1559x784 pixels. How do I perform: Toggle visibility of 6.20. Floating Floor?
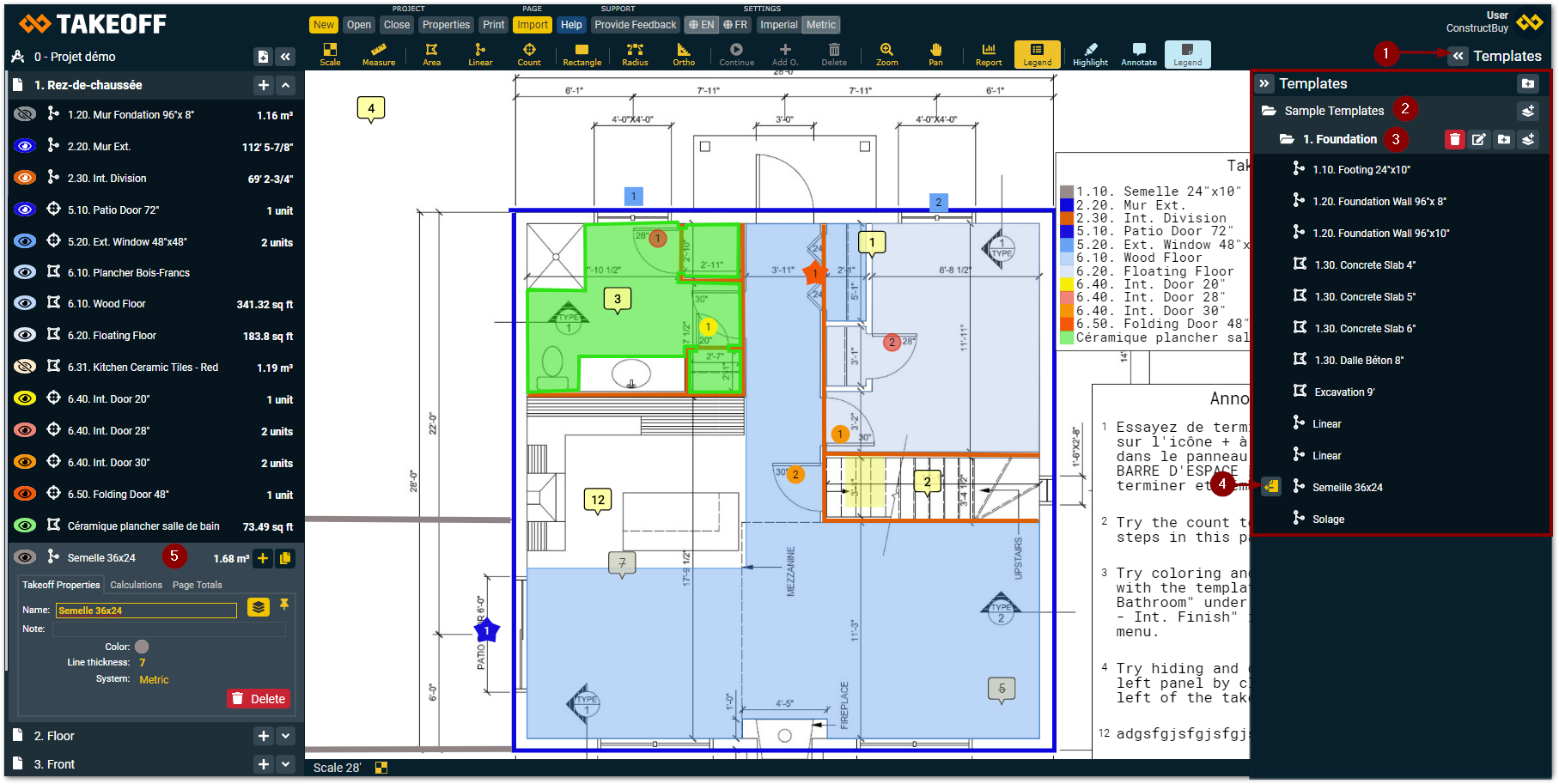click(24, 335)
